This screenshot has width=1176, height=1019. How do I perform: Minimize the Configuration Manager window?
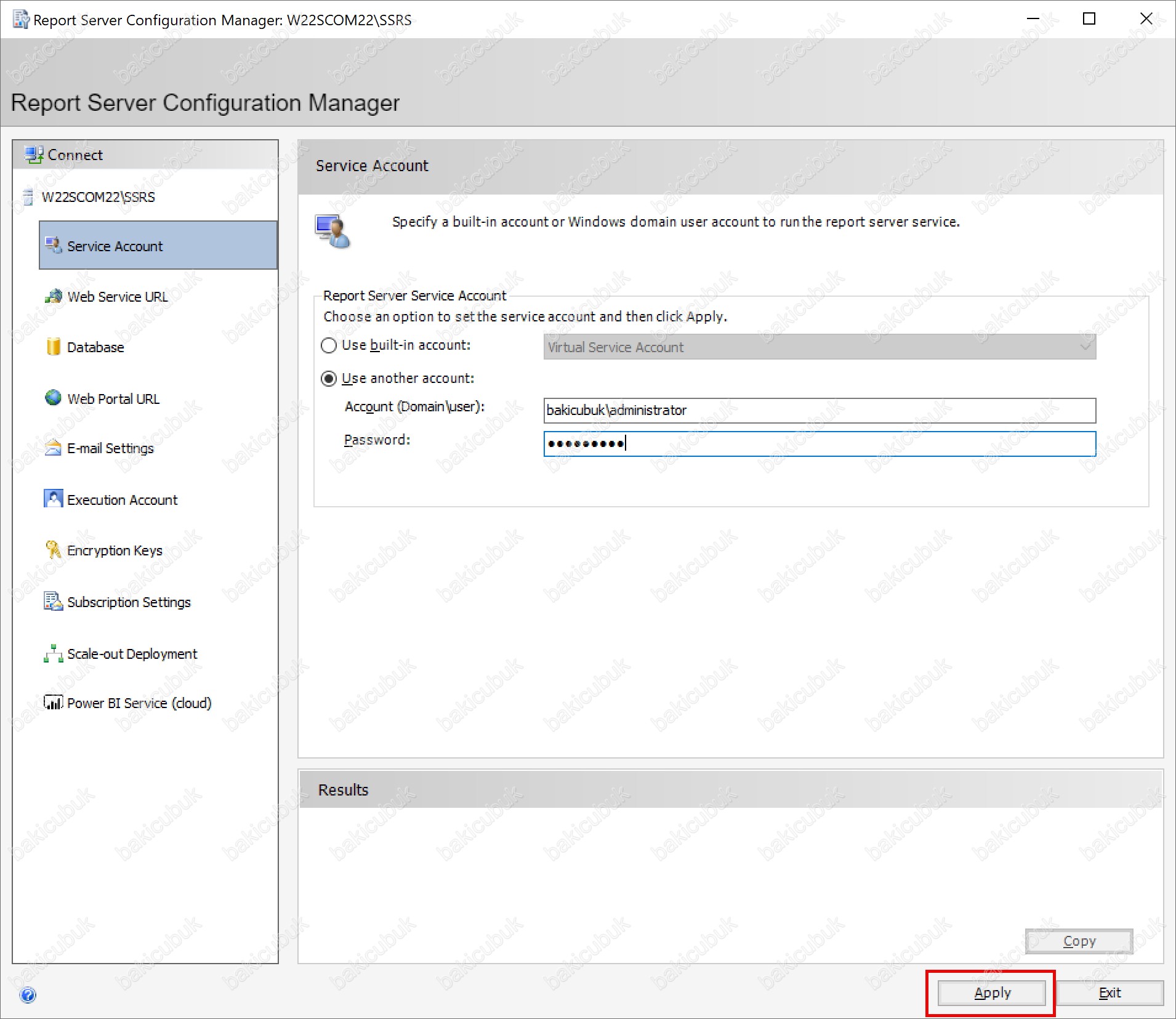click(x=1033, y=19)
